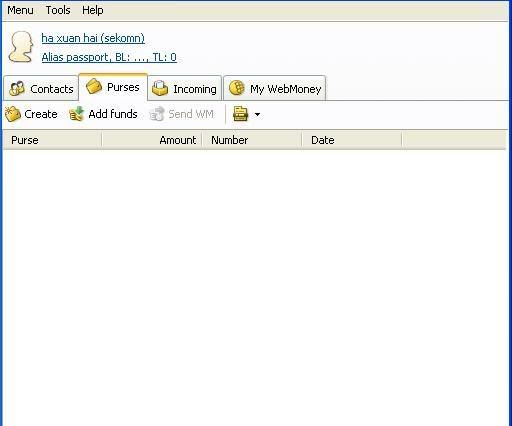Viewport: 512px width, 426px height.
Task: Expand the dropdown arrow next to register icon
Action: [x=257, y=115]
